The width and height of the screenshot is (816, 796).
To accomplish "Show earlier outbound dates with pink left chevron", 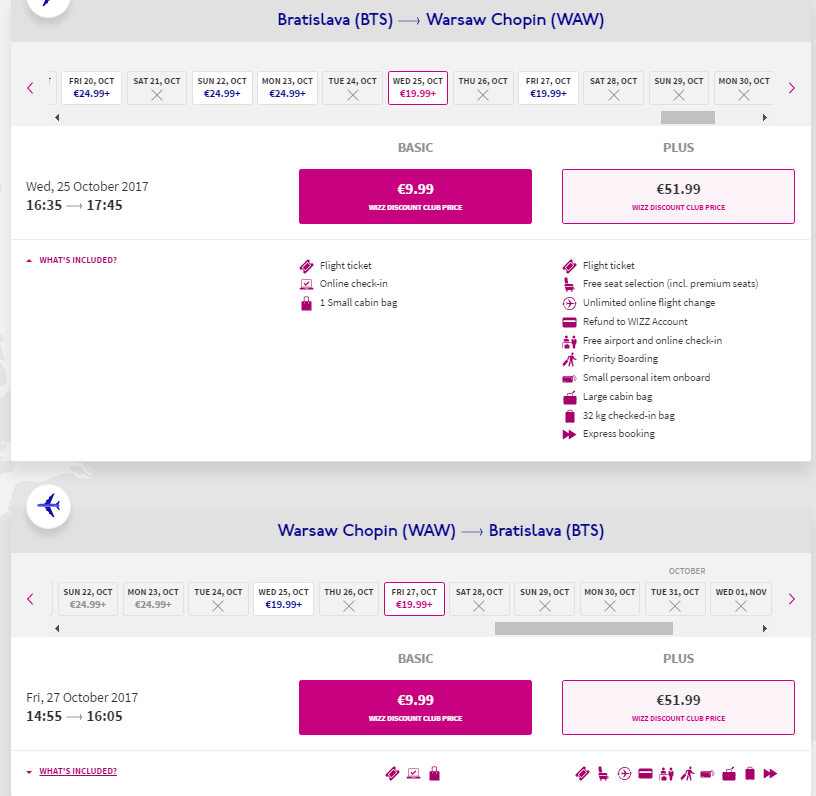I will pos(30,88).
